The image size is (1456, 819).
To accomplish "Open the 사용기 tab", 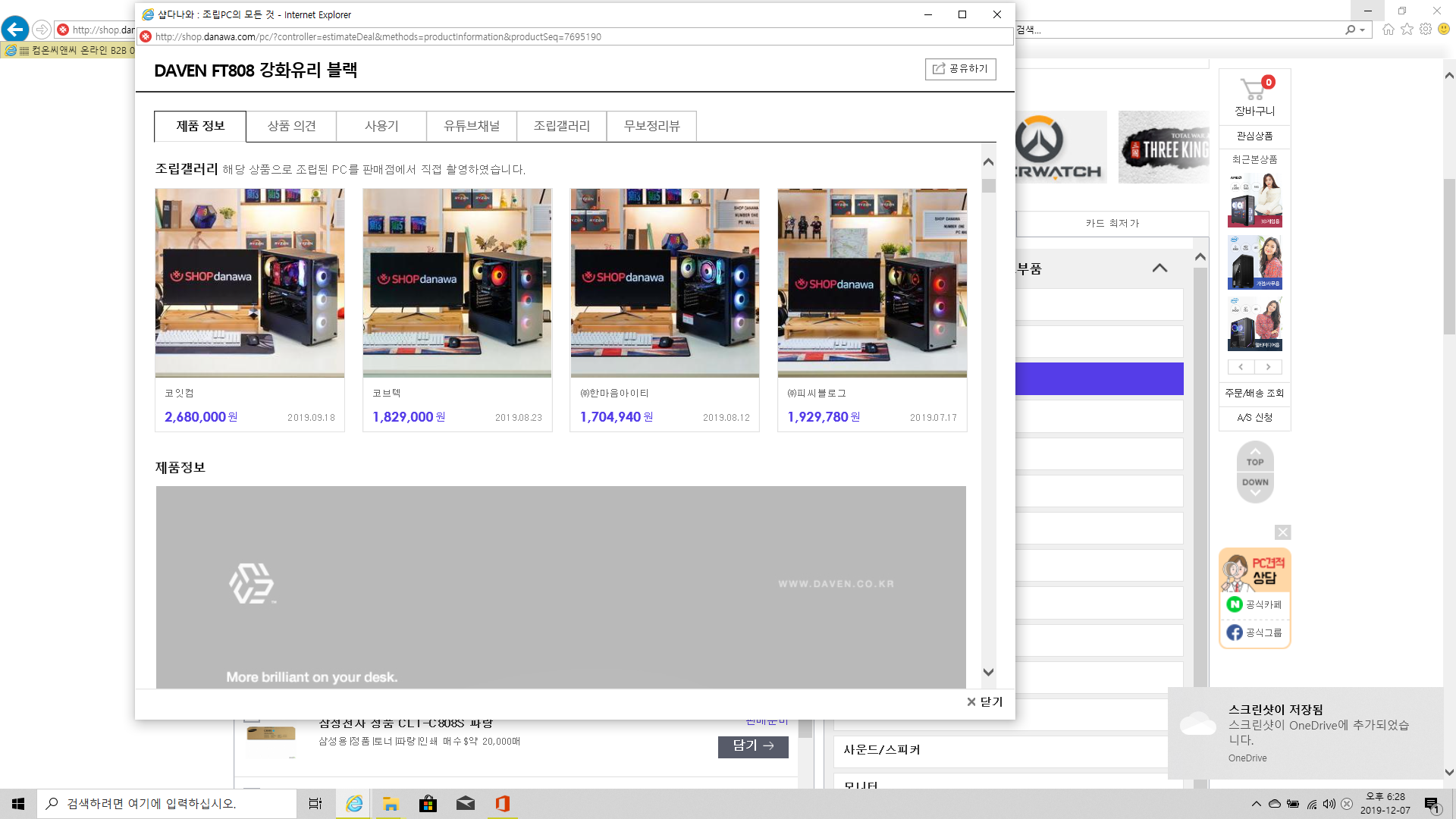I will (x=381, y=126).
